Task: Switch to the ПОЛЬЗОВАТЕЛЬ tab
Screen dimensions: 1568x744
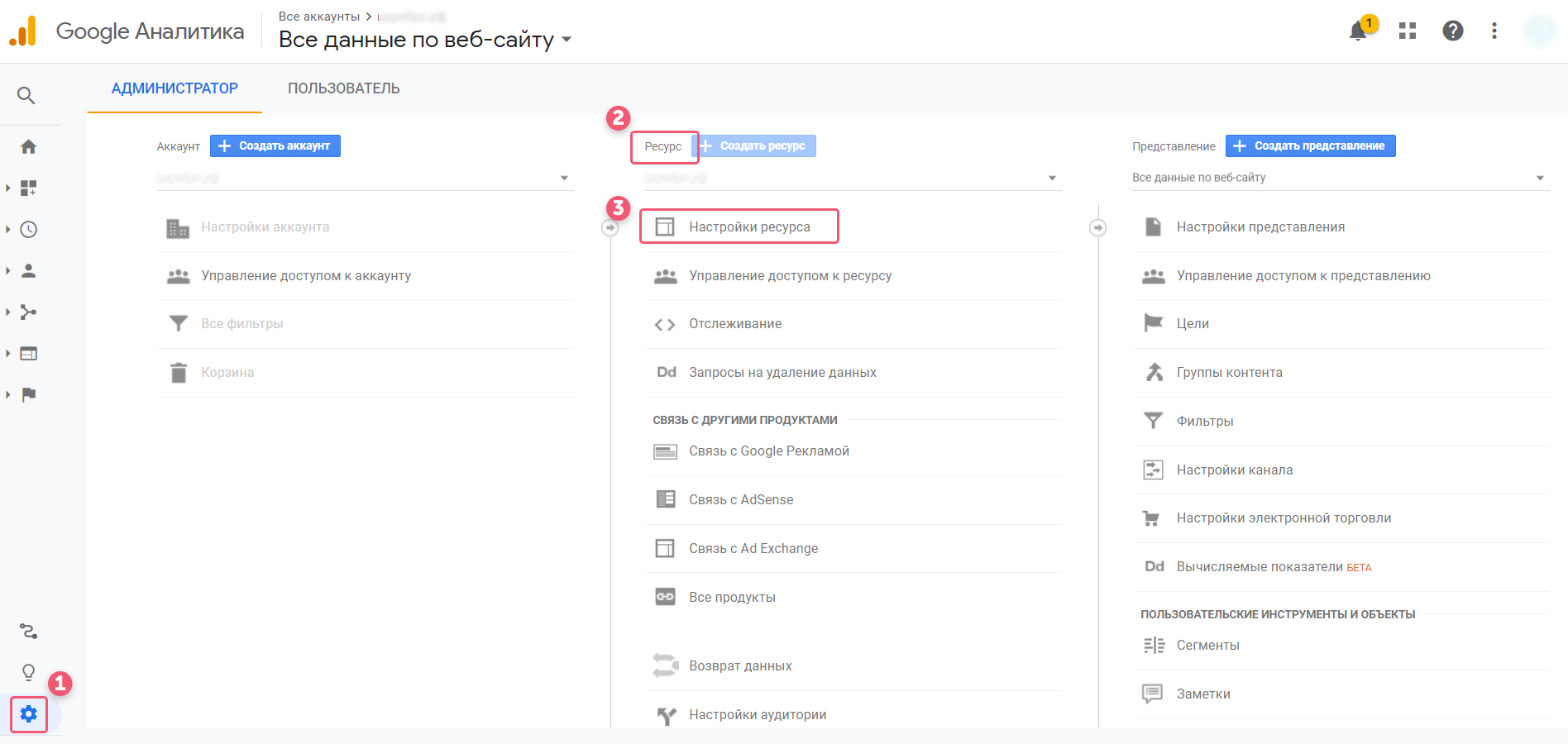Action: click(x=344, y=88)
